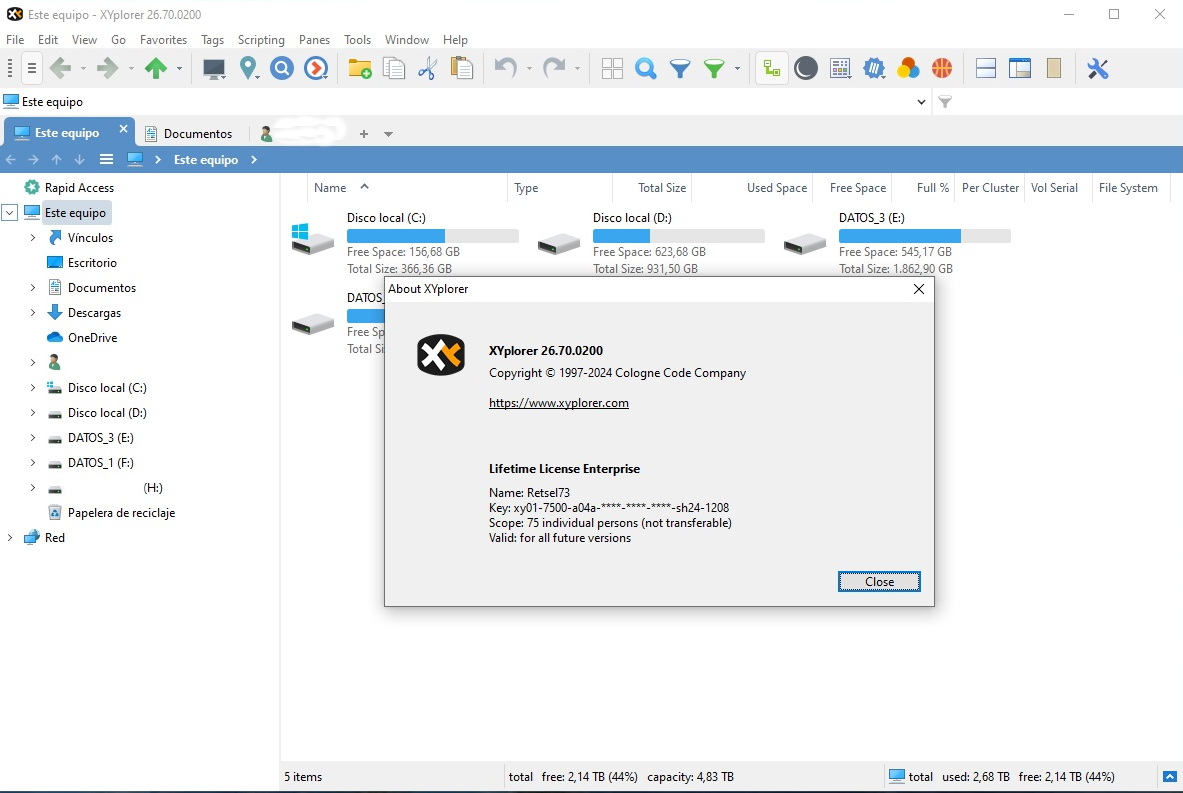Click the Close button in About dialog
Image resolution: width=1183 pixels, height=793 pixels.
point(879,582)
